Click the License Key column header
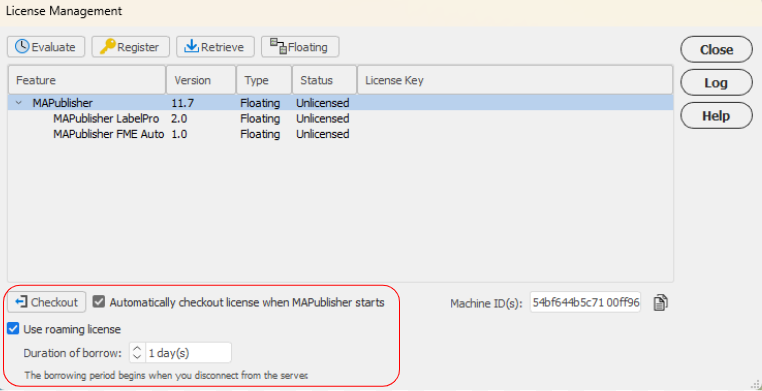 click(x=515, y=80)
